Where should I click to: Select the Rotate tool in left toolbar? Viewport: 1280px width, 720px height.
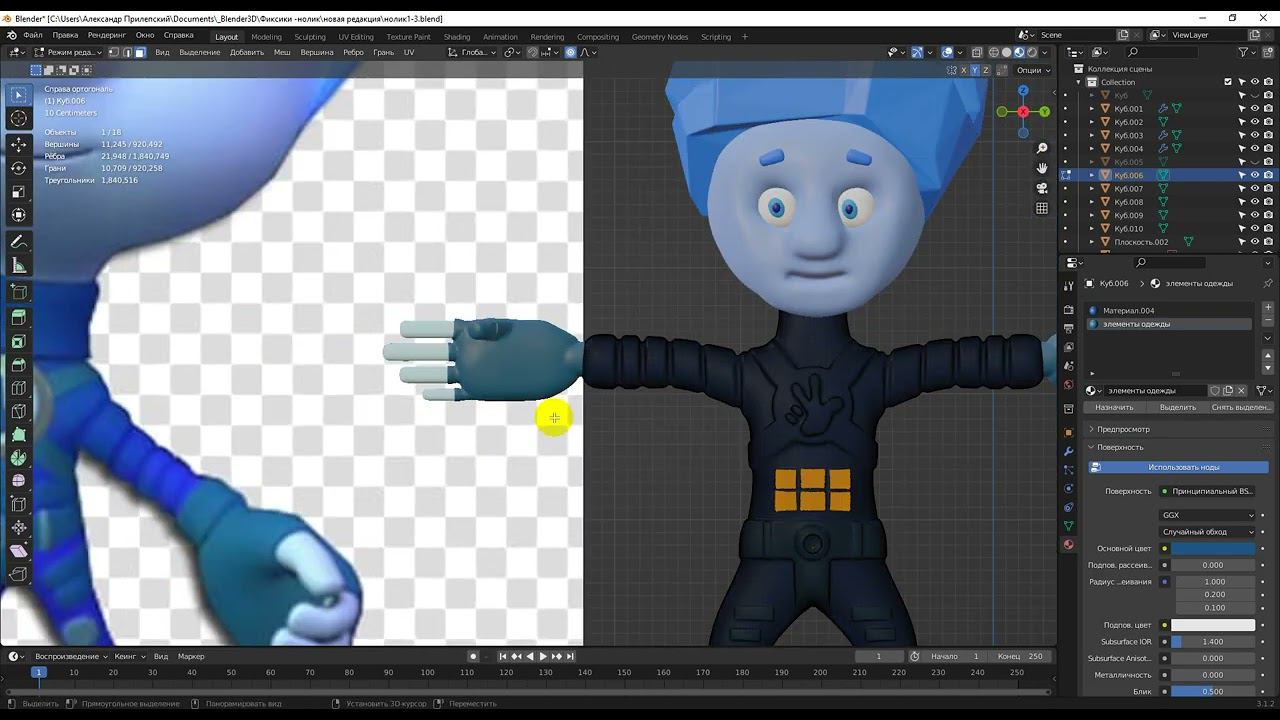[19, 168]
